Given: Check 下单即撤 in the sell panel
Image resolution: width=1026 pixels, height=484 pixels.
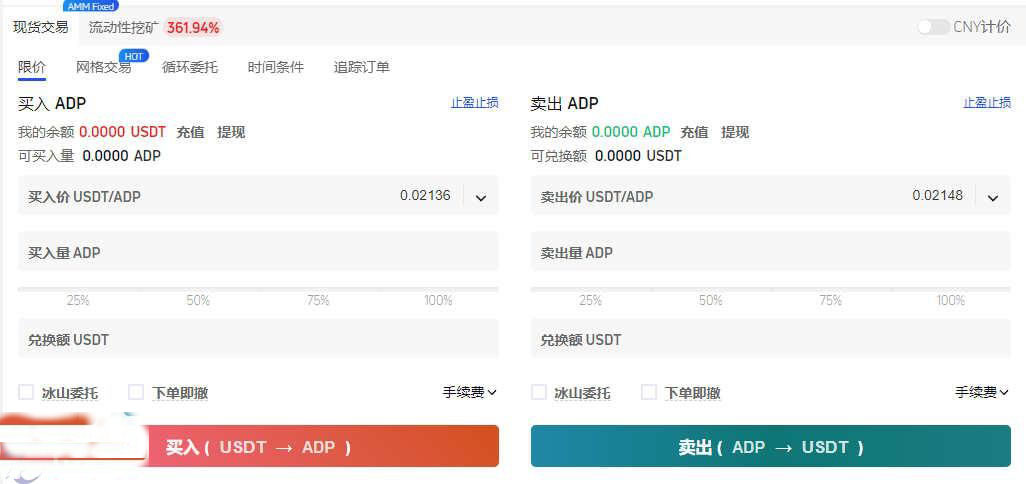Looking at the screenshot, I should [649, 393].
